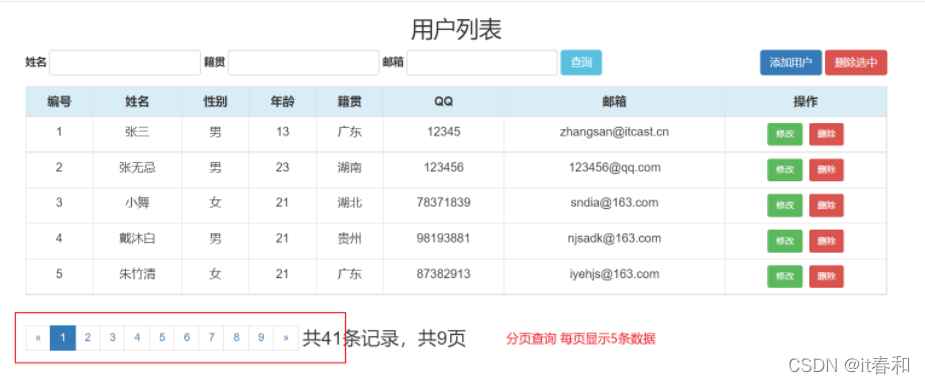This screenshot has width=925, height=384.
Task: Click 修改 for user 张无忌
Action: [785, 170]
